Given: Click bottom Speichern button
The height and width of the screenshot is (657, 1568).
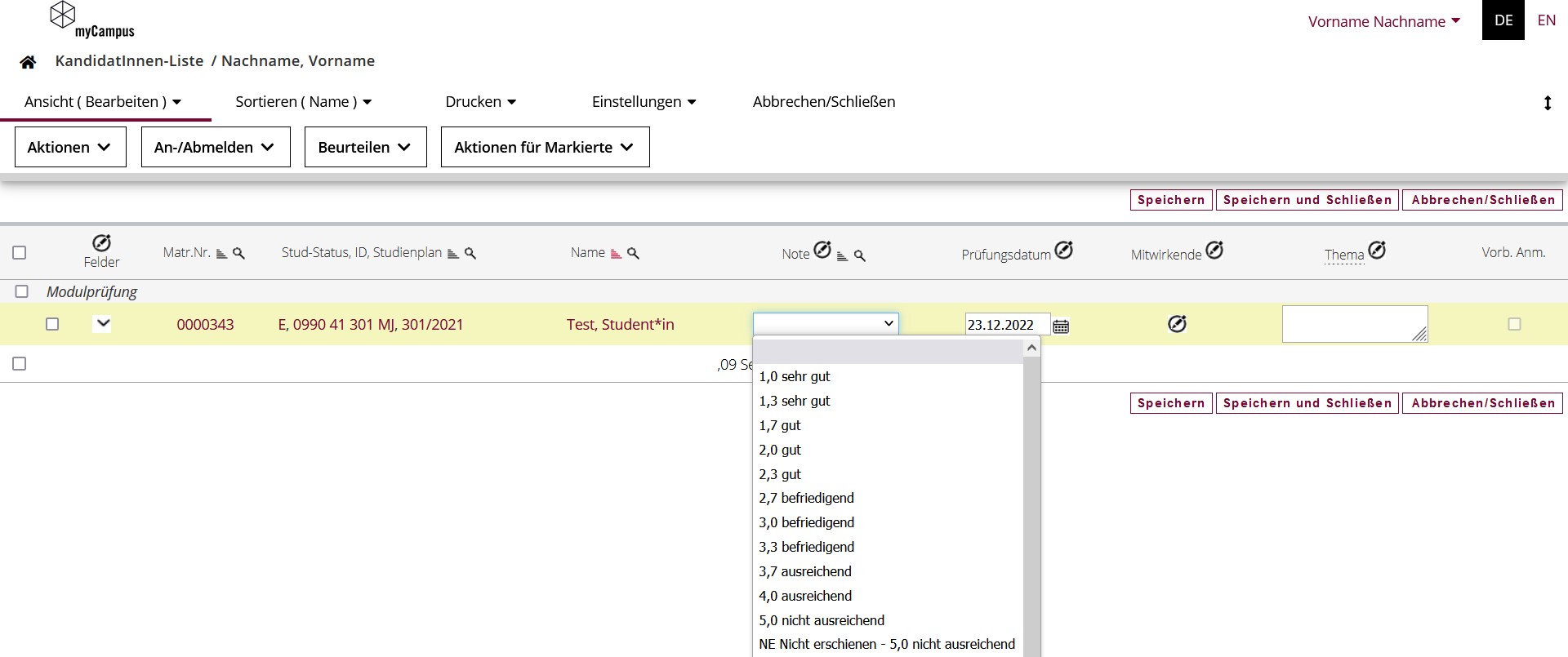Looking at the screenshot, I should pos(1171,403).
